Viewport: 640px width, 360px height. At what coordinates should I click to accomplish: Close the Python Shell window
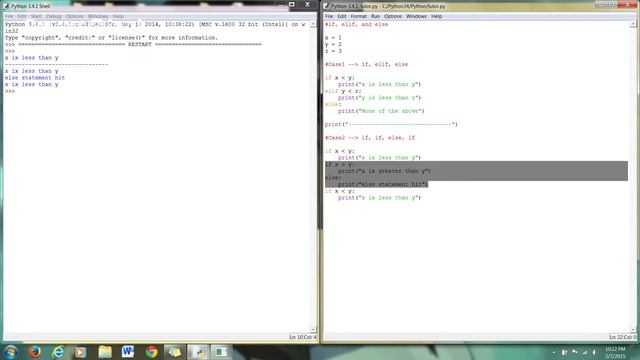coord(307,4)
